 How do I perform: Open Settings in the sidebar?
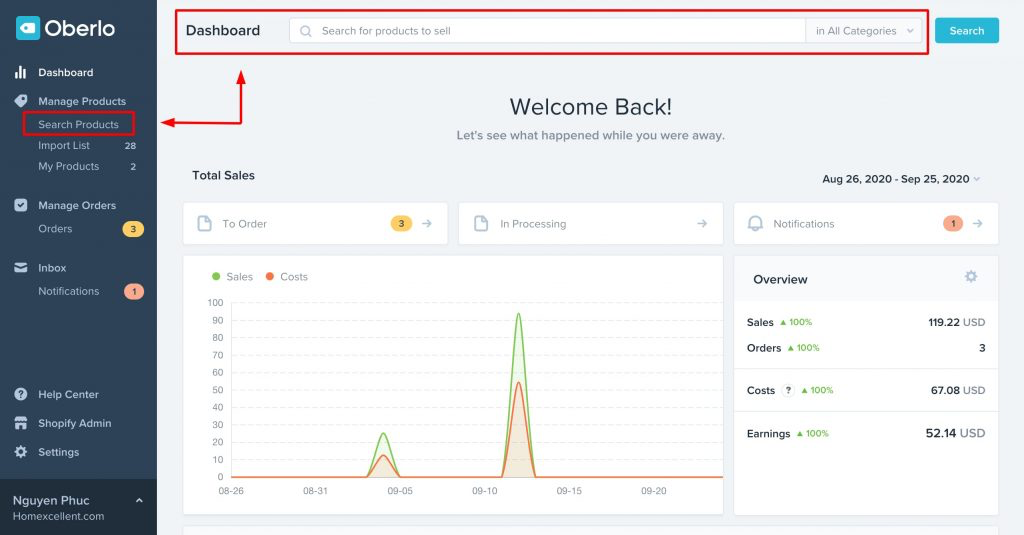(x=59, y=452)
